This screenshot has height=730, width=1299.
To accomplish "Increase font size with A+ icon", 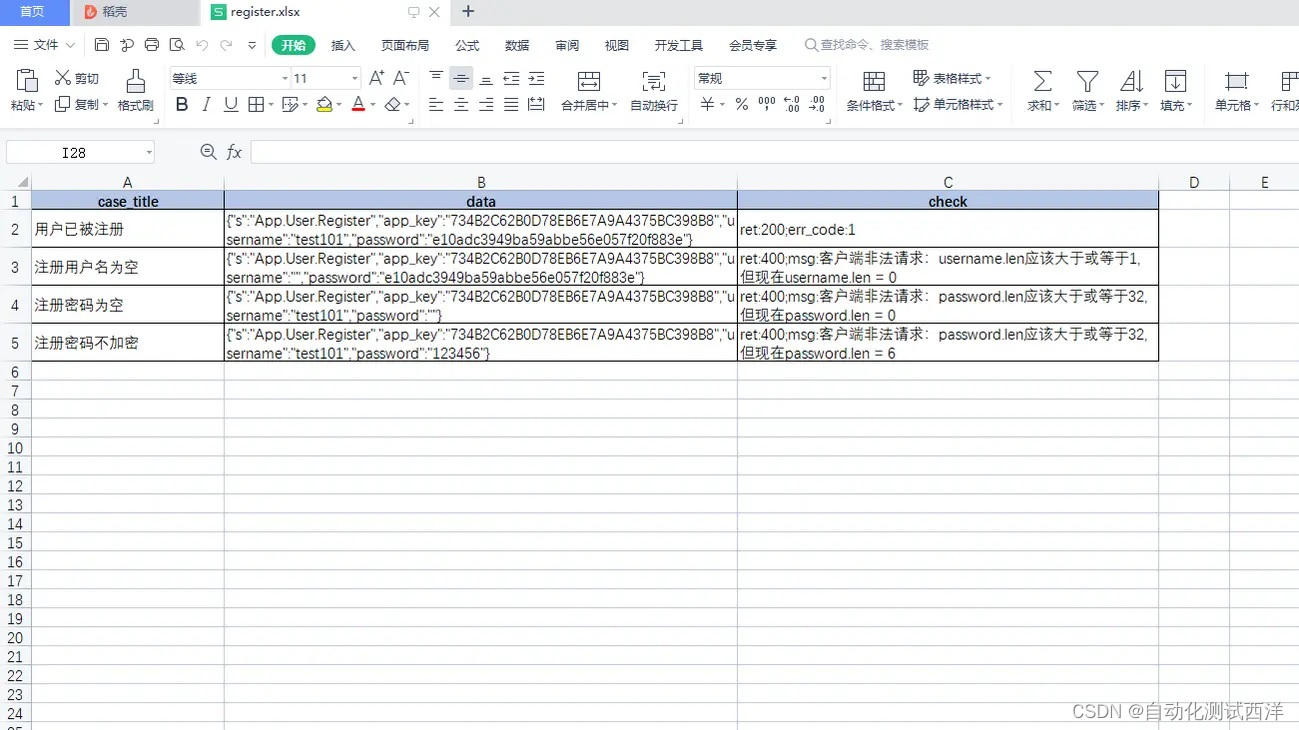I will tap(377, 78).
